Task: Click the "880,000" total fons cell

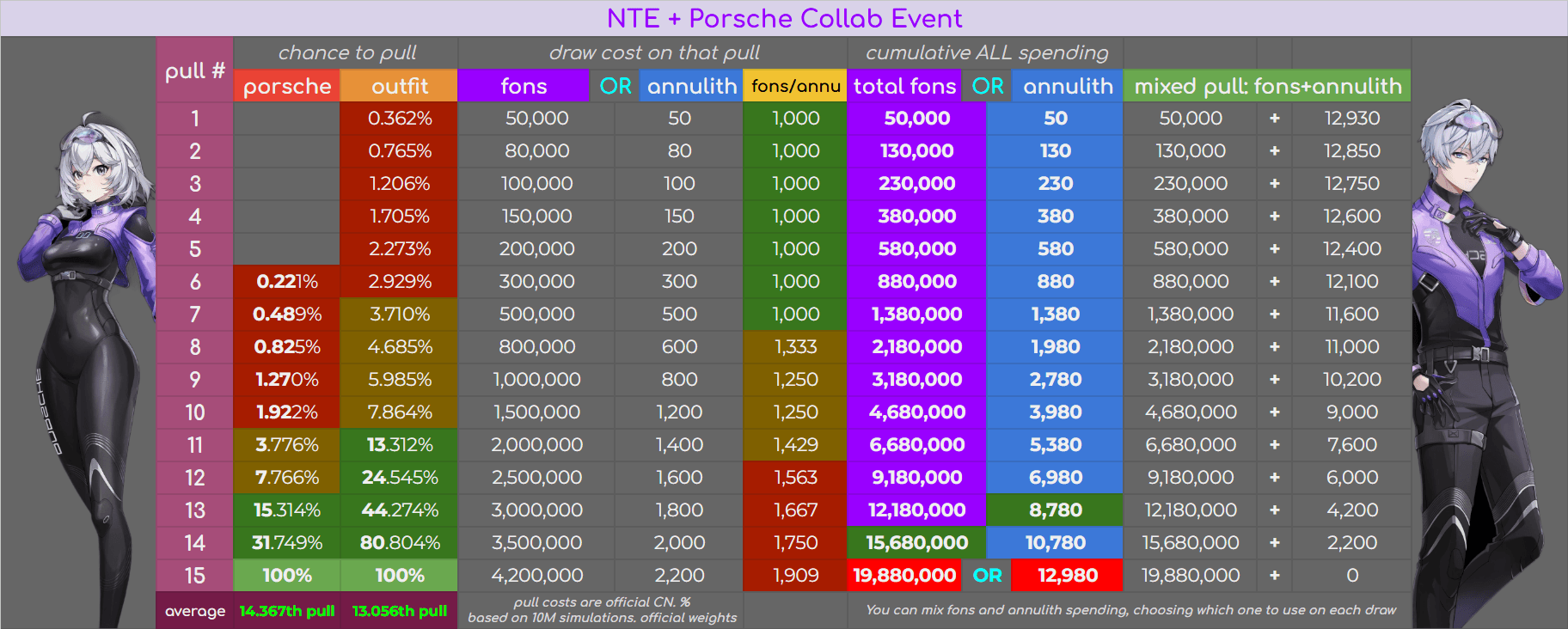Action: (x=917, y=282)
